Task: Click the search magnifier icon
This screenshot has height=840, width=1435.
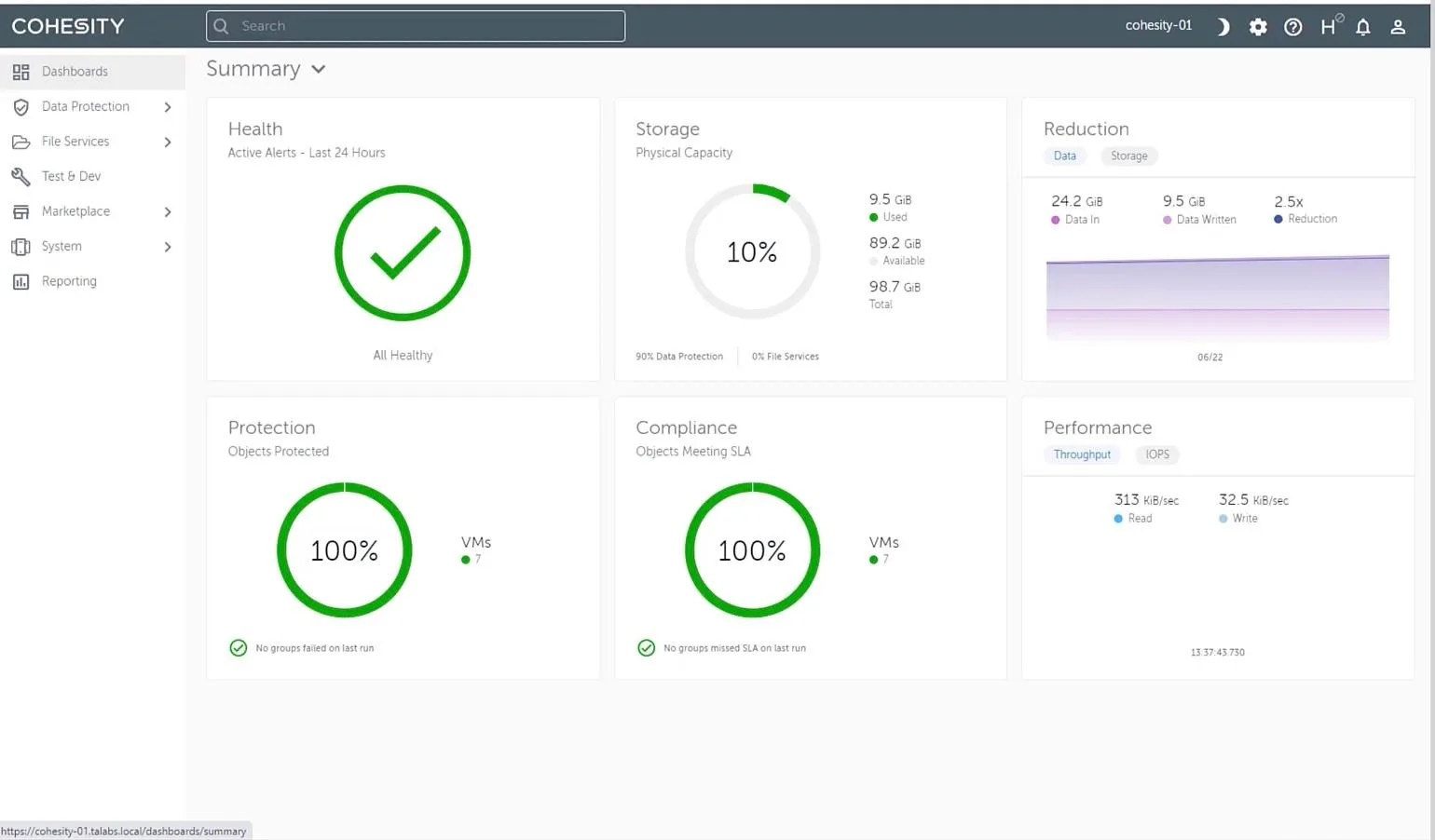Action: [221, 26]
